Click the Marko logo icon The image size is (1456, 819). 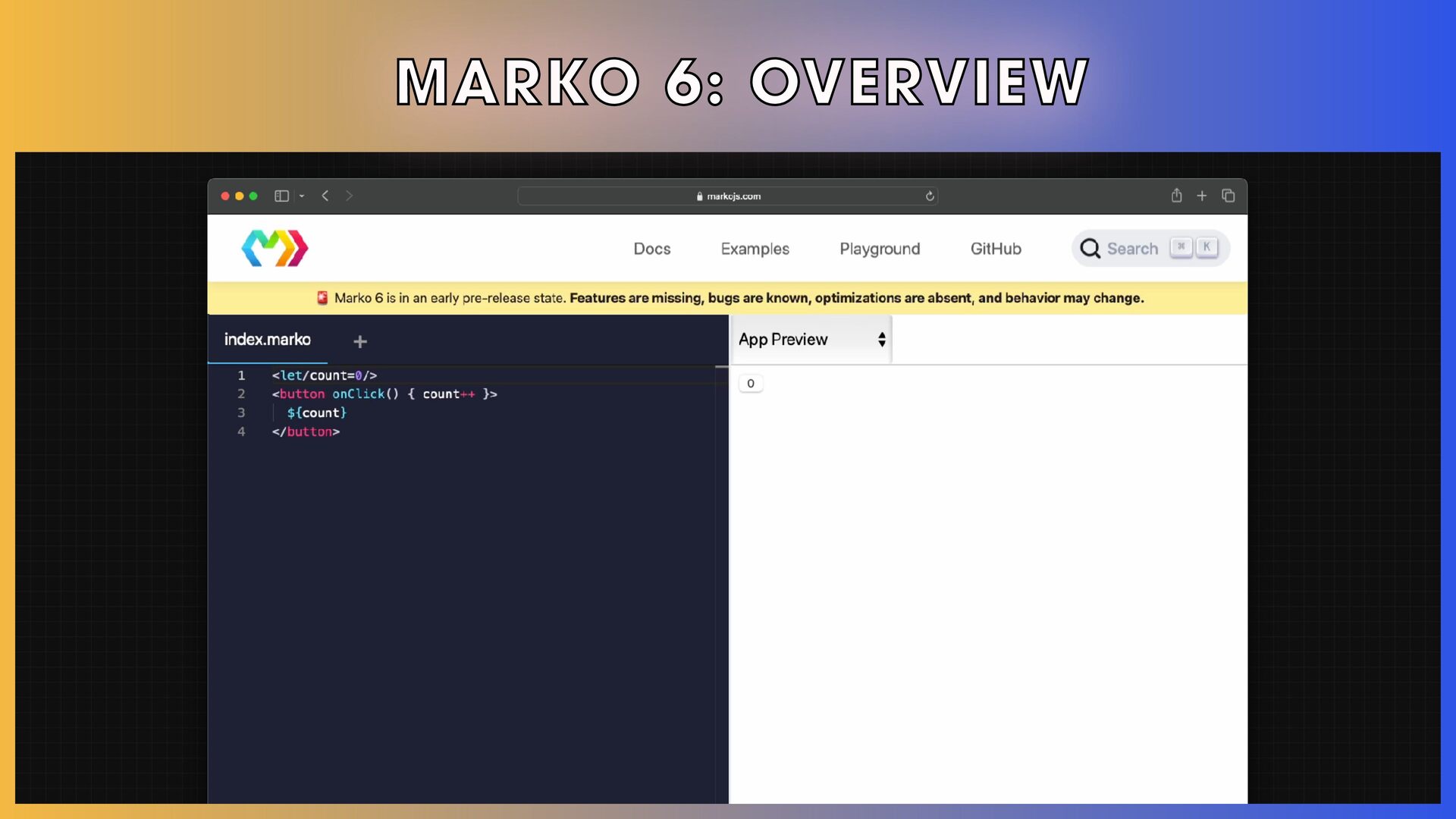(x=275, y=248)
